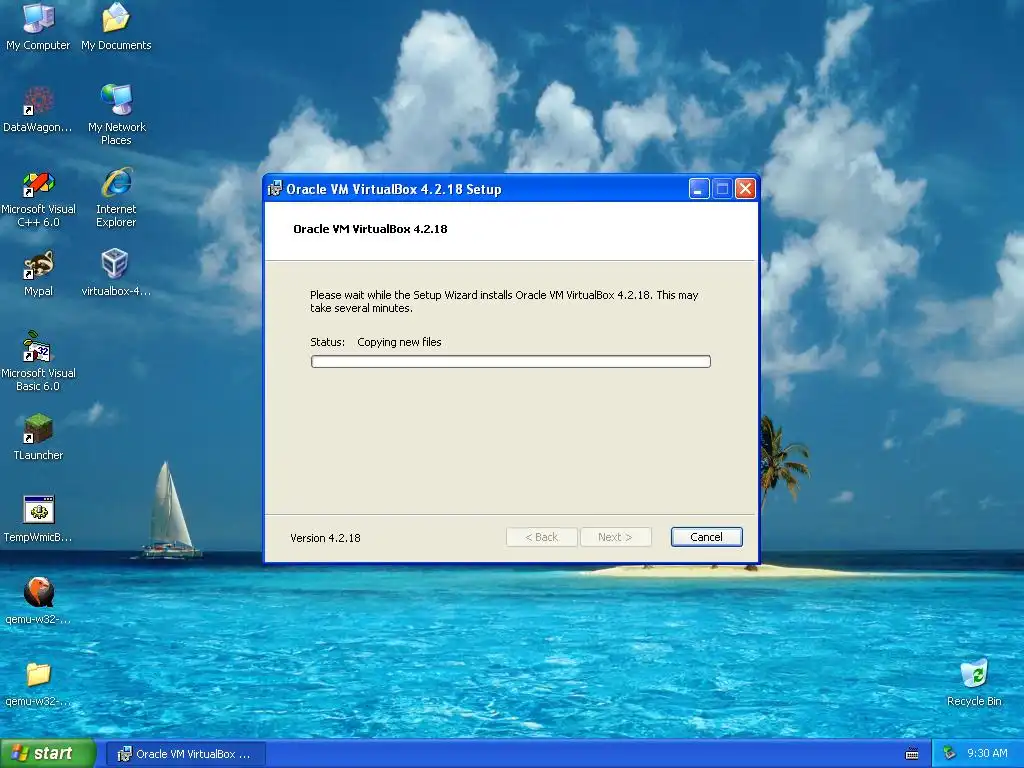
Task: Click the 'Please wait while the Setup Wizard' message
Action: 504,301
